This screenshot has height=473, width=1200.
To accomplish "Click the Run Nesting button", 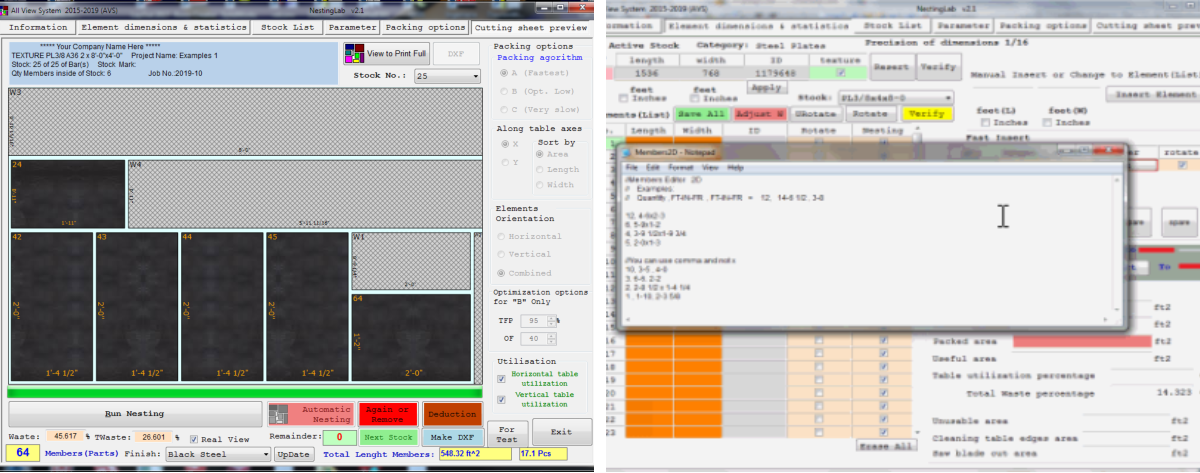I will tap(134, 413).
